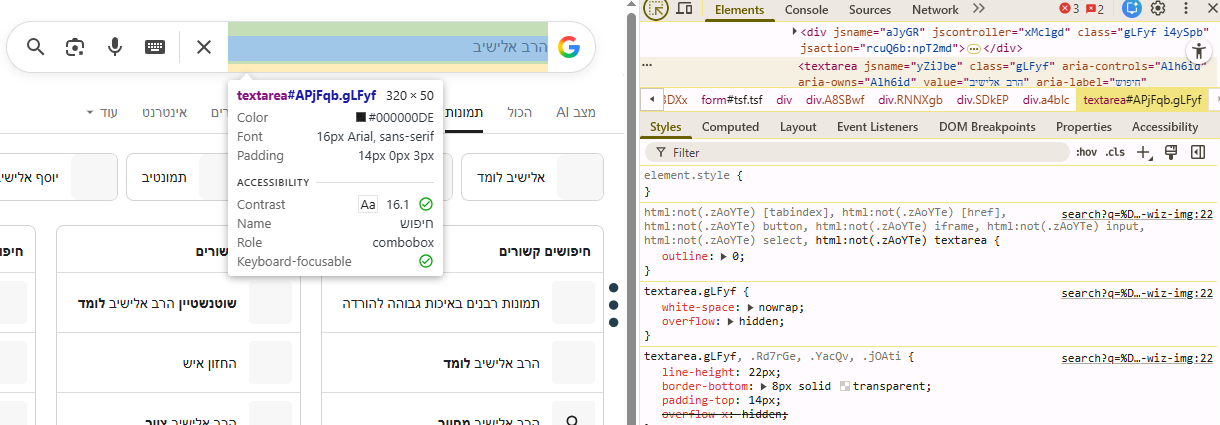The width and height of the screenshot is (1220, 425).
Task: Toggle :hov element state panel
Action: (x=1086, y=152)
